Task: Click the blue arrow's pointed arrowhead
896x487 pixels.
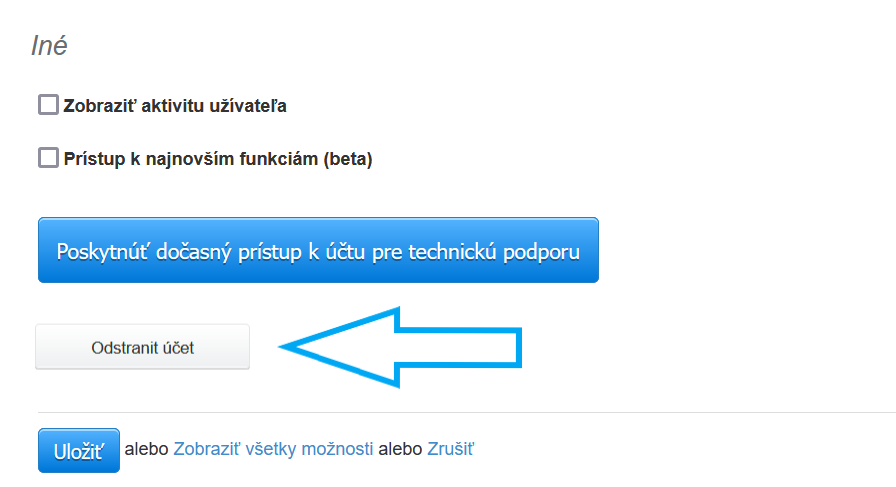Action: (300, 346)
